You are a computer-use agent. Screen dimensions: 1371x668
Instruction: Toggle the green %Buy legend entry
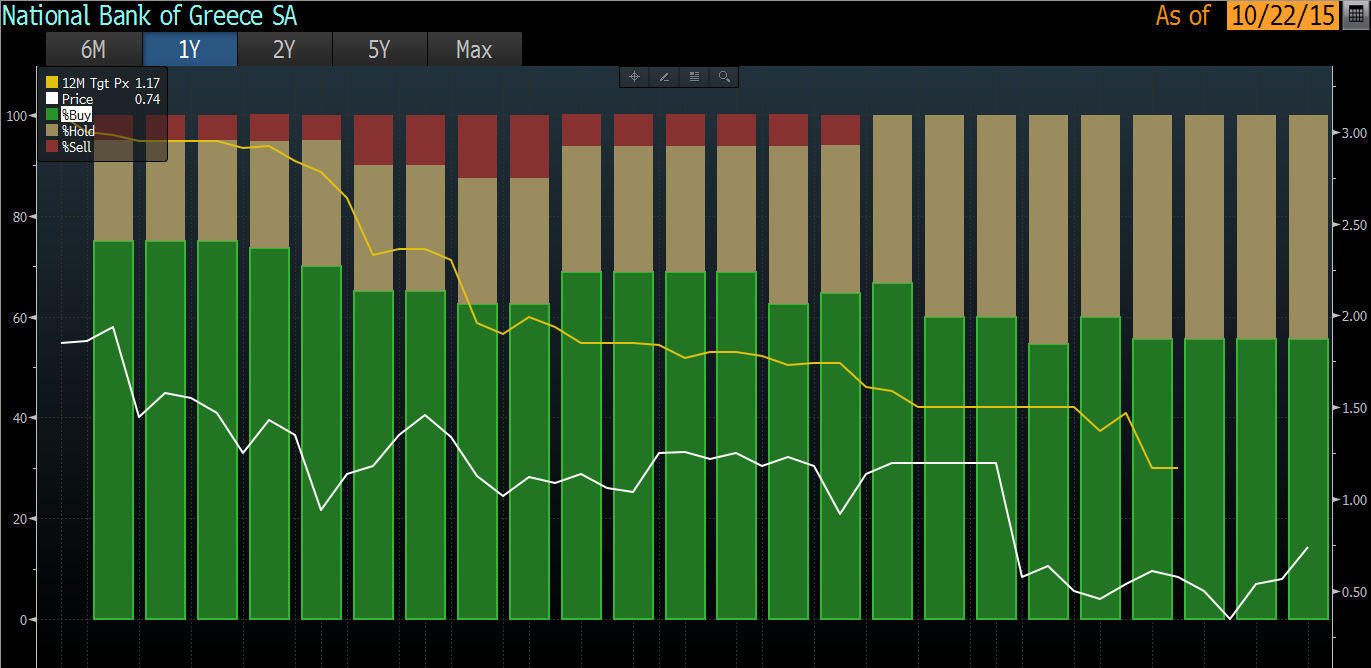click(70, 115)
